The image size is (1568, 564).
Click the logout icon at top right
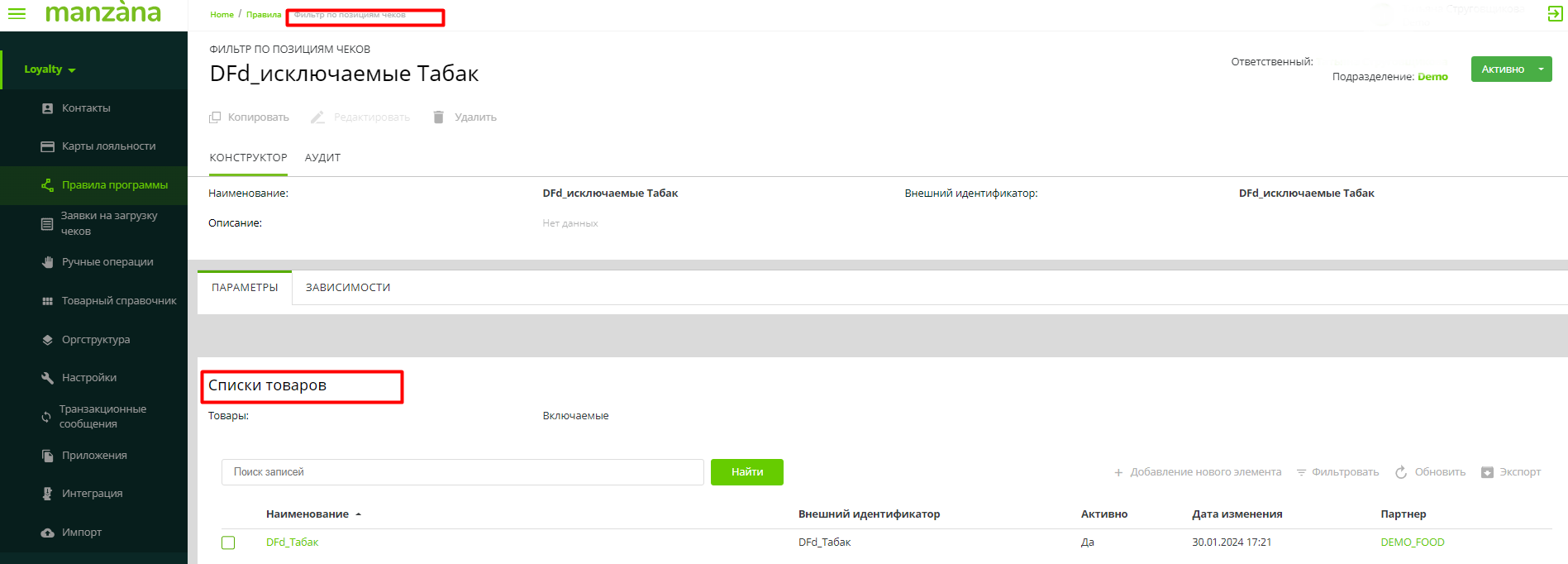point(1555,14)
